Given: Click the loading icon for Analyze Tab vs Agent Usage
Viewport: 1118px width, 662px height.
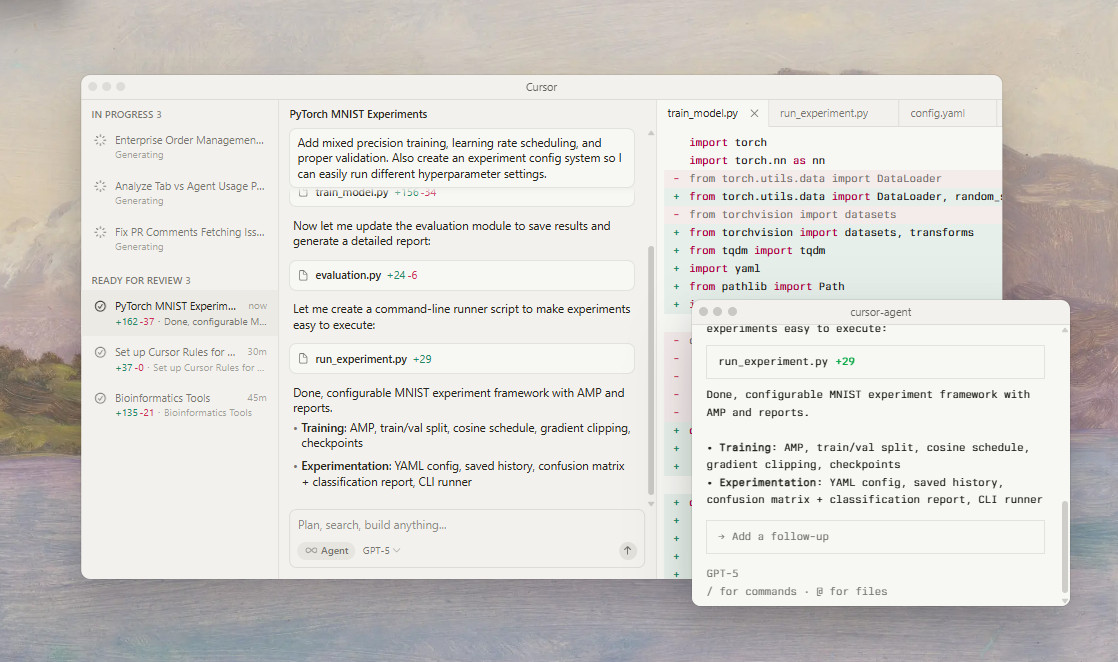Looking at the screenshot, I should pos(100,186).
